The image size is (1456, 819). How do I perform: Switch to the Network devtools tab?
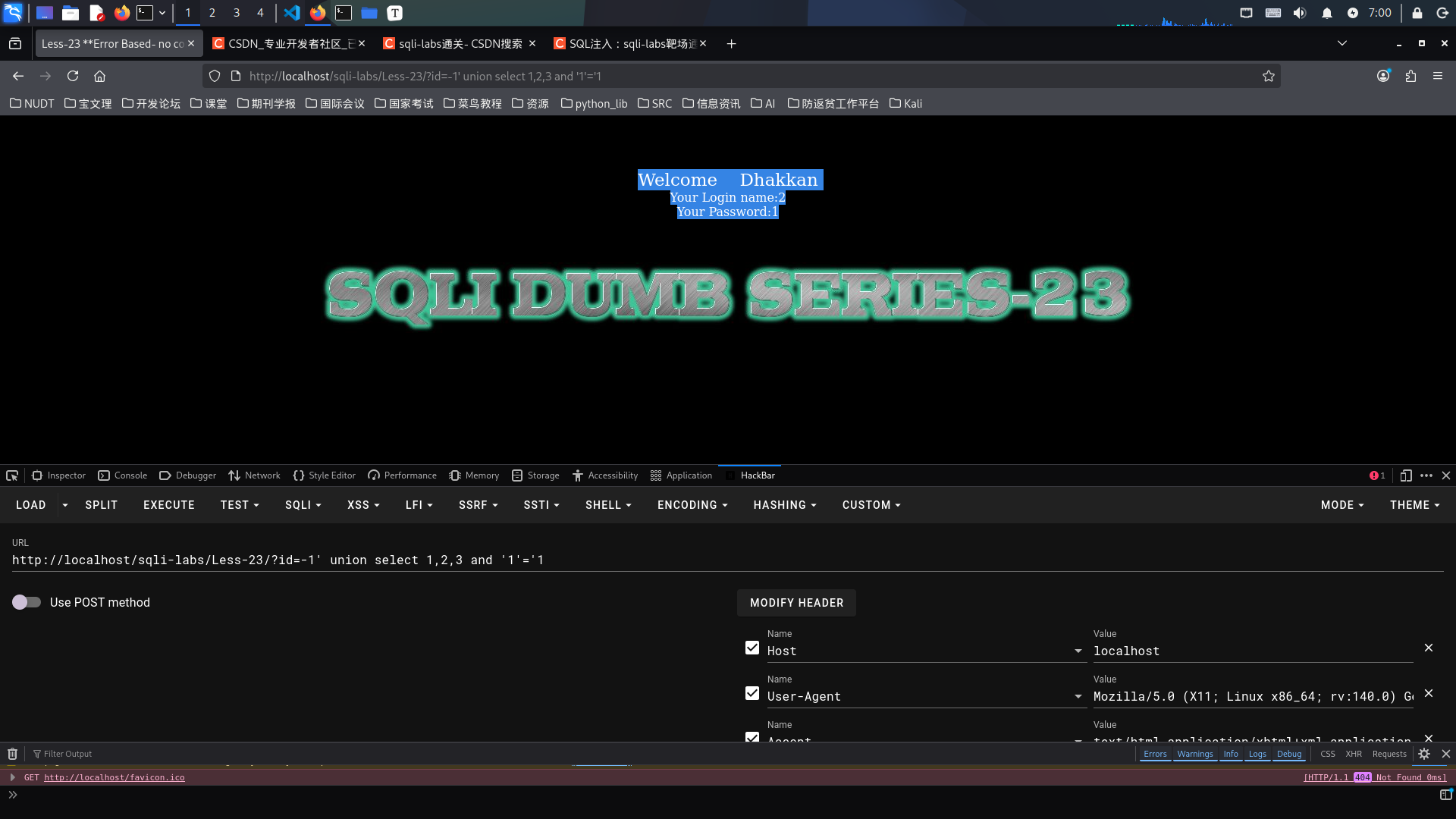[x=254, y=475]
